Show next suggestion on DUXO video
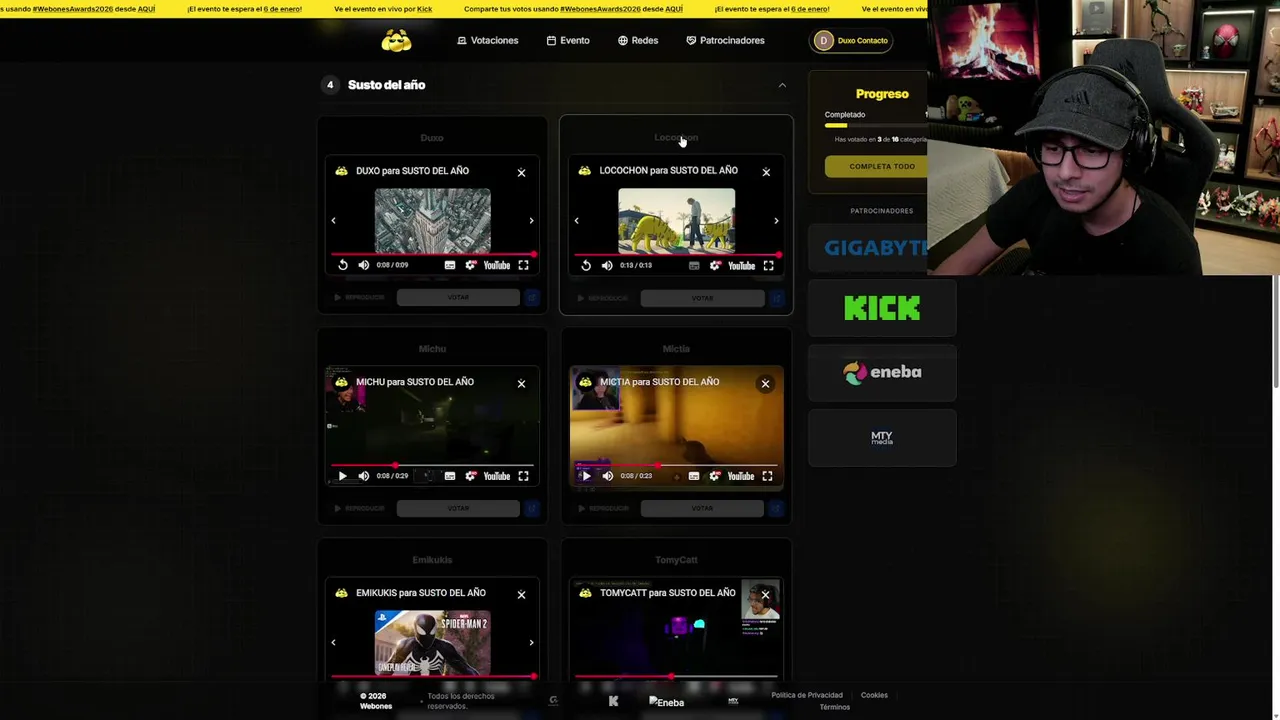 click(531, 220)
